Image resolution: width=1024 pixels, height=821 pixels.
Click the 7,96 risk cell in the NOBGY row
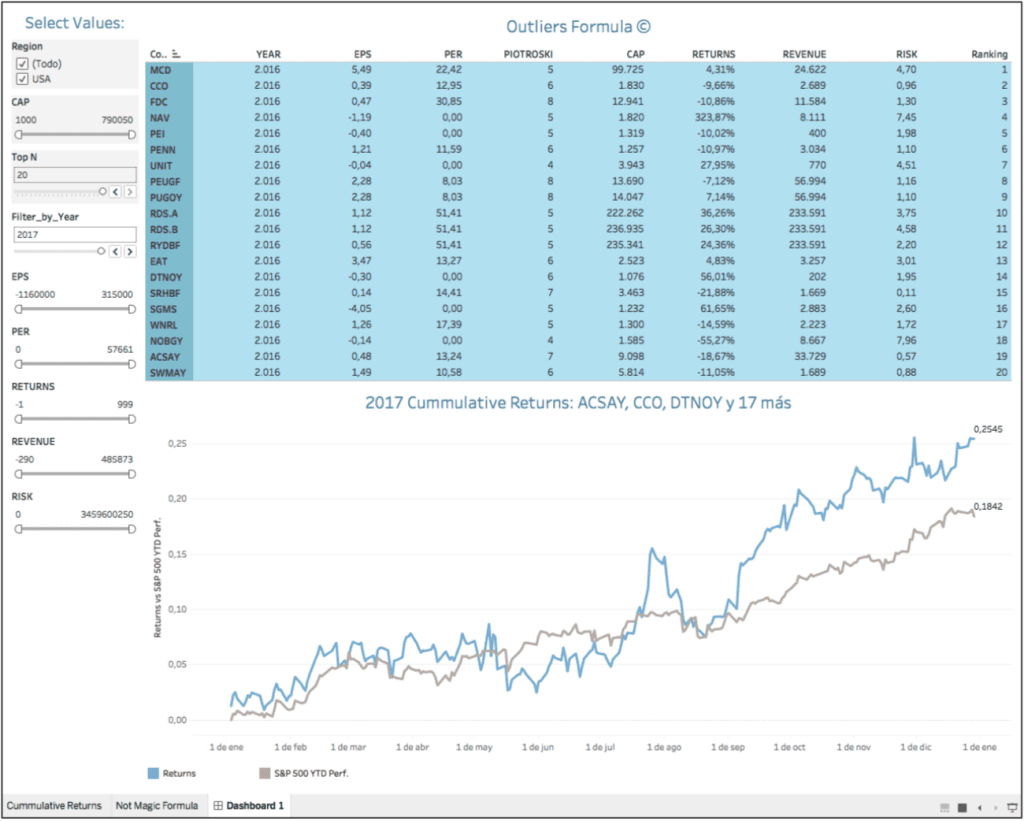pyautogui.click(x=906, y=340)
